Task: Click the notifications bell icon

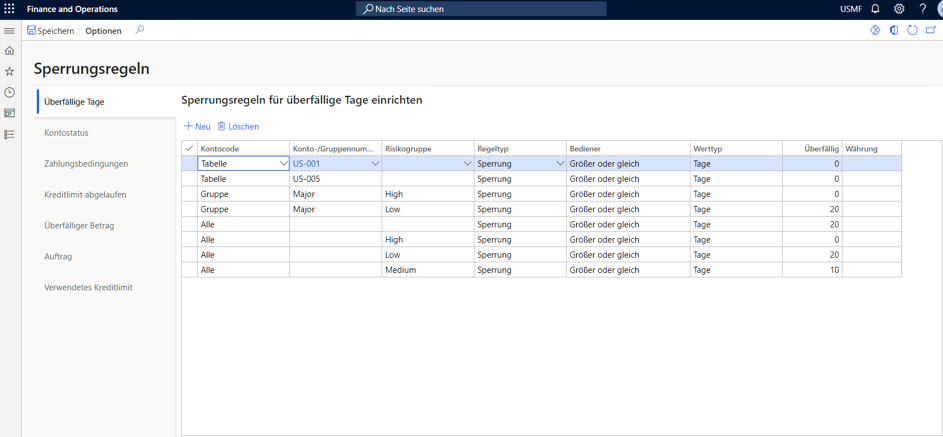Action: tap(875, 9)
